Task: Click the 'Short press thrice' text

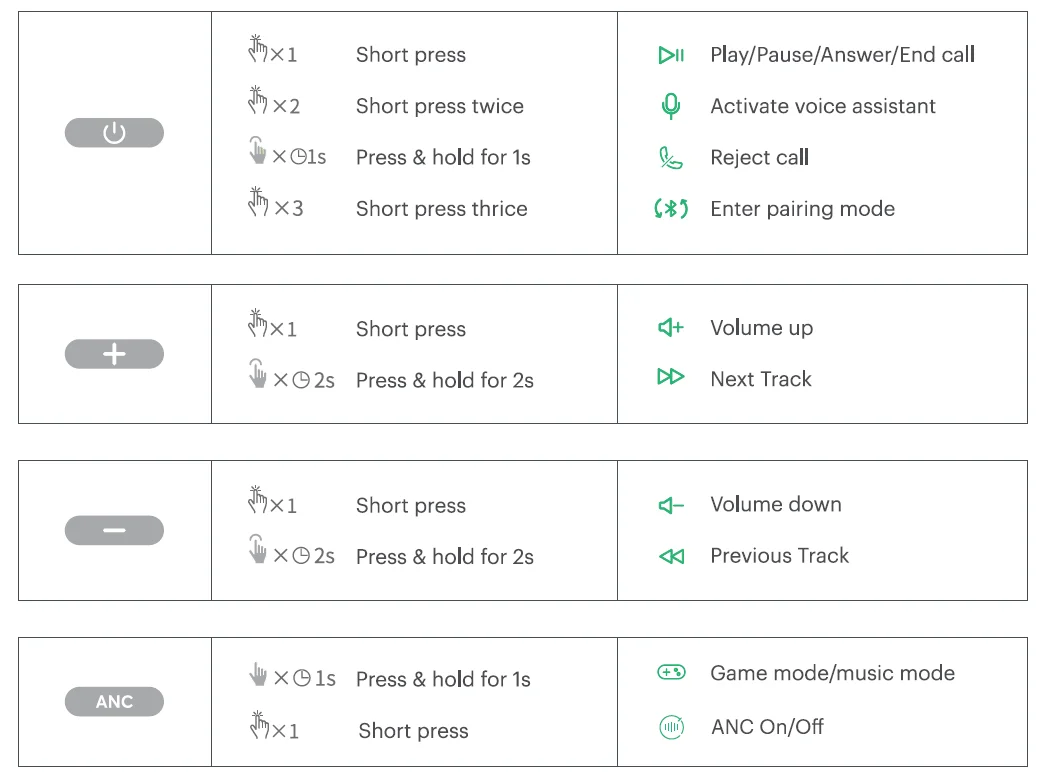Action: [441, 209]
